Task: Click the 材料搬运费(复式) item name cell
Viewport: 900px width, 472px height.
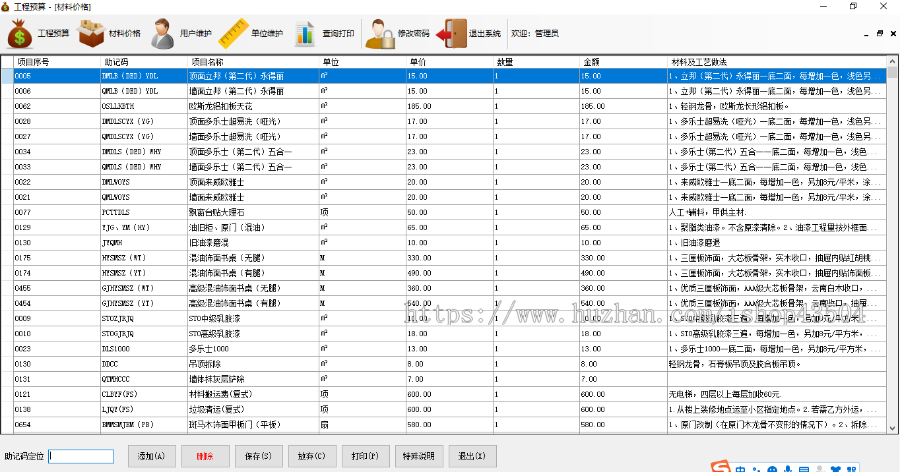Action: tap(254, 394)
